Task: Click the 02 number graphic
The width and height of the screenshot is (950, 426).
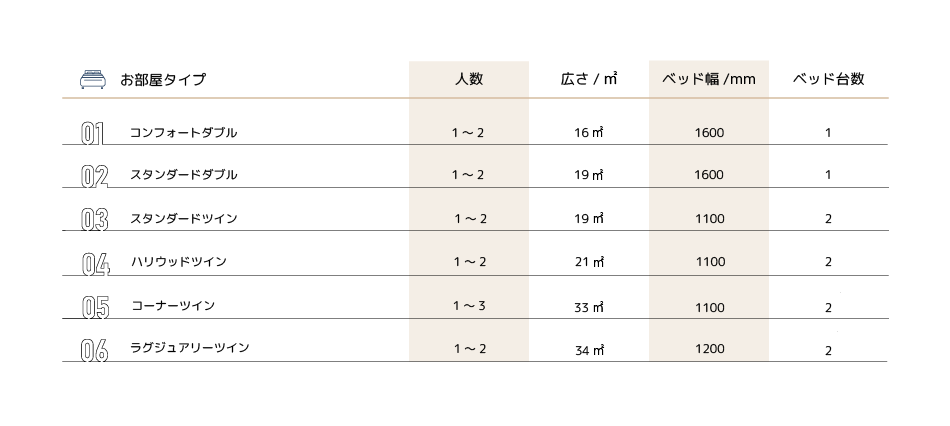Action: [x=95, y=176]
